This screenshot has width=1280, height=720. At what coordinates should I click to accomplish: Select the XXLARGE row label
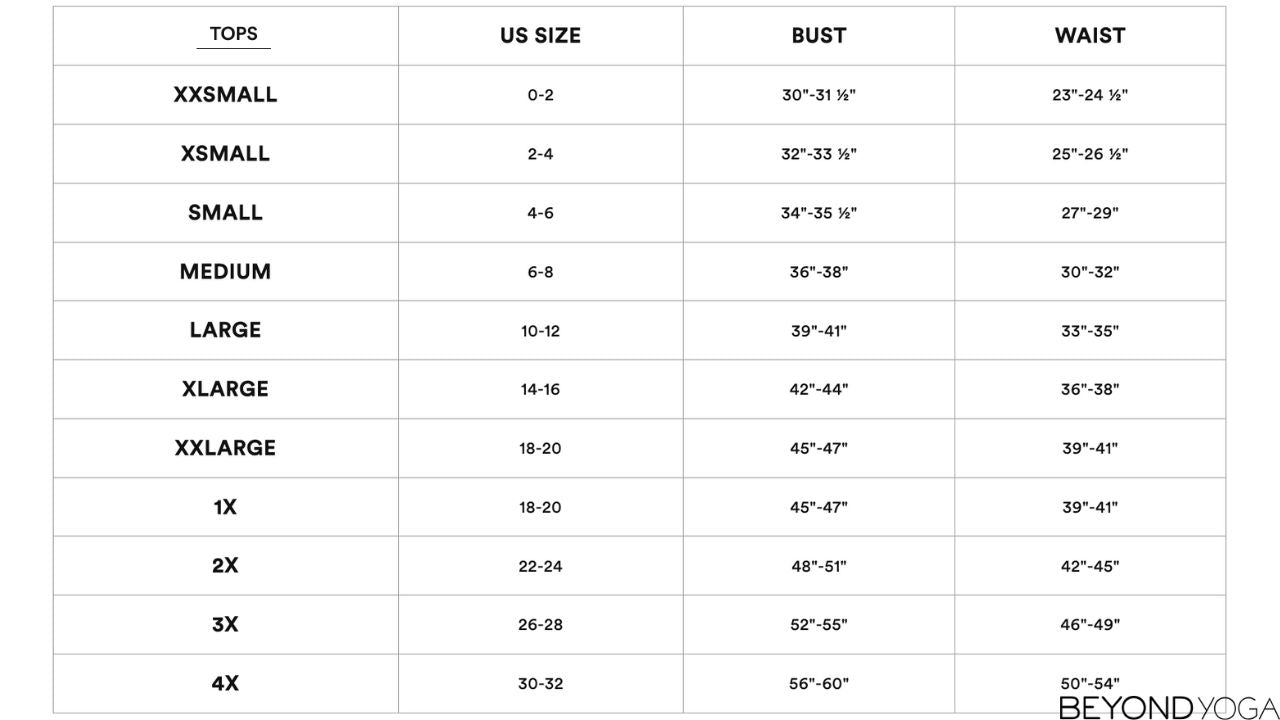point(225,448)
